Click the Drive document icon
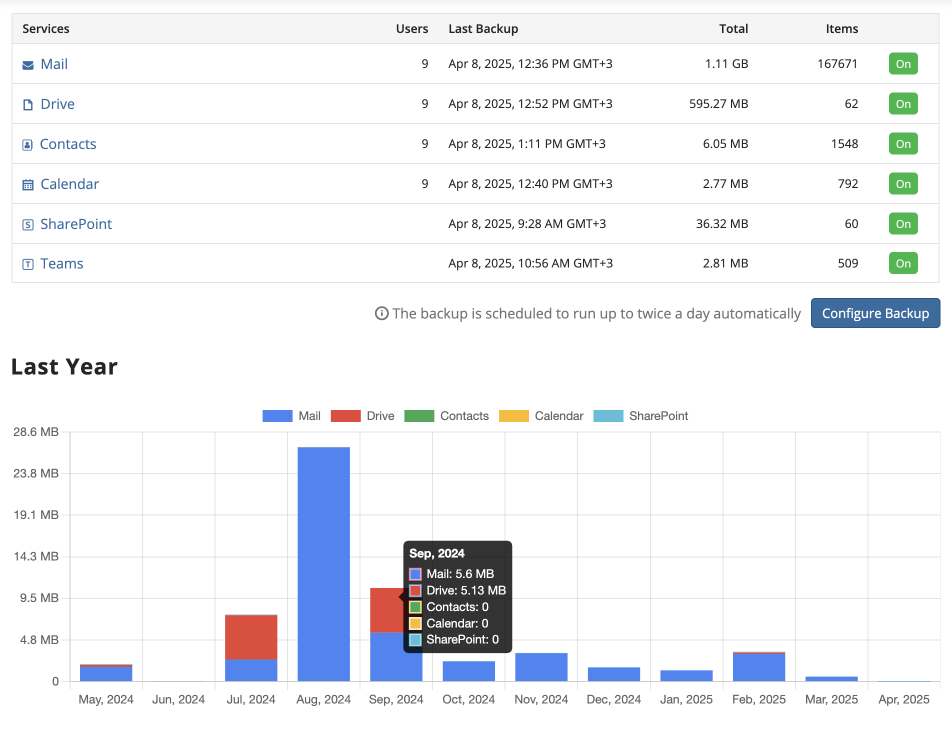The width and height of the screenshot is (952, 730). tap(27, 103)
